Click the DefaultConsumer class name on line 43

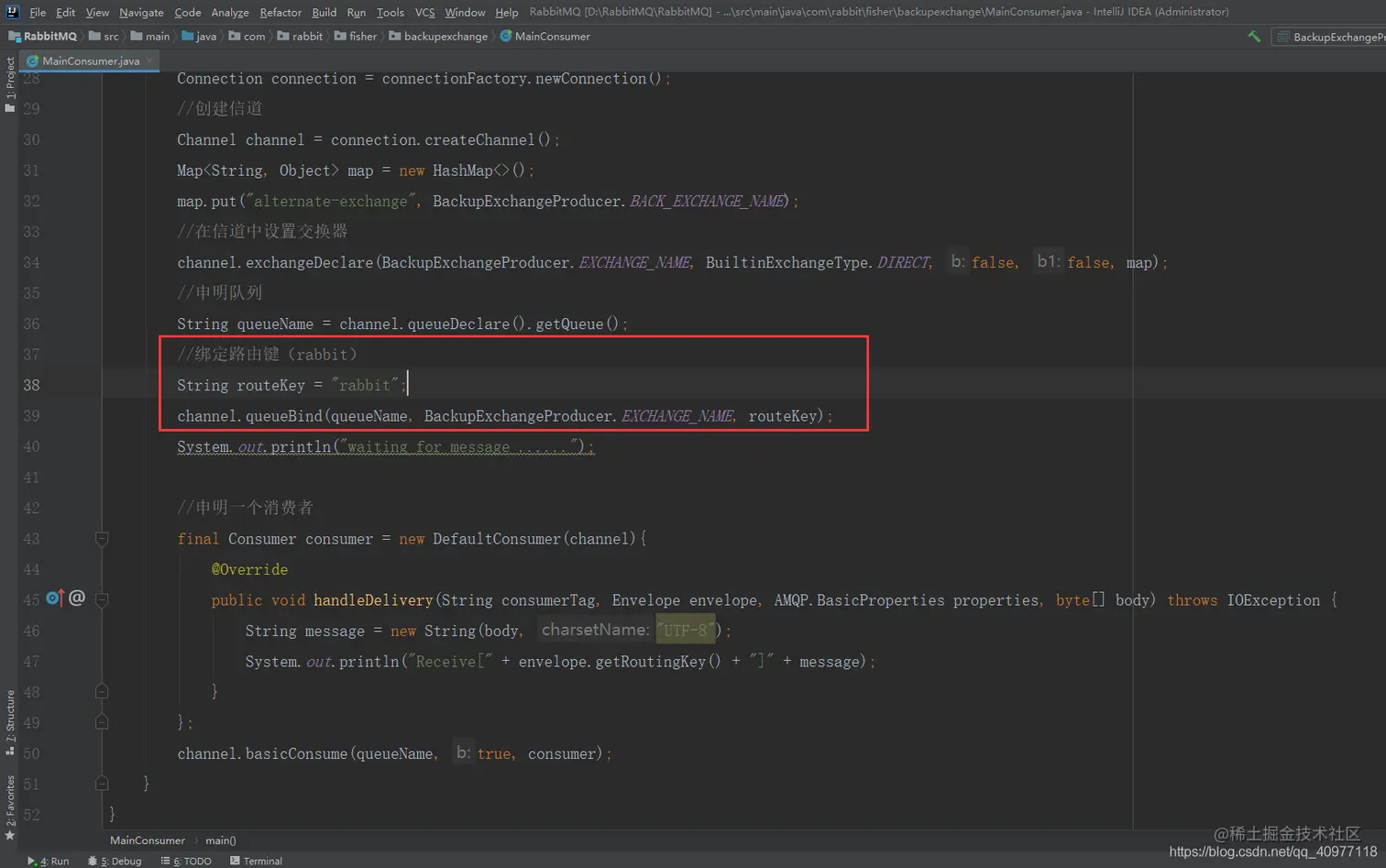coord(496,539)
